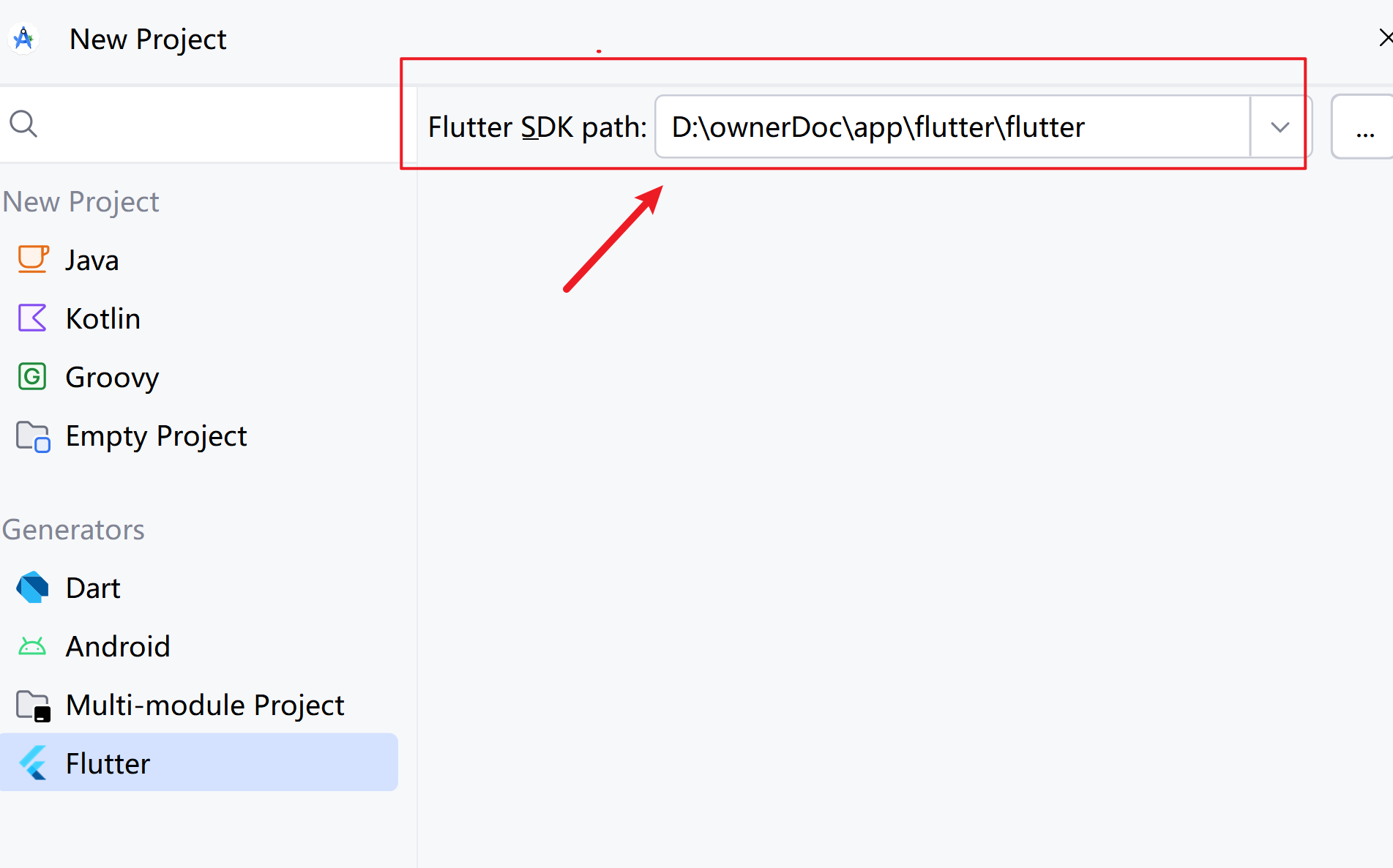Click the Flutter SDK path label
Screen dimensions: 1393x868
[537, 127]
